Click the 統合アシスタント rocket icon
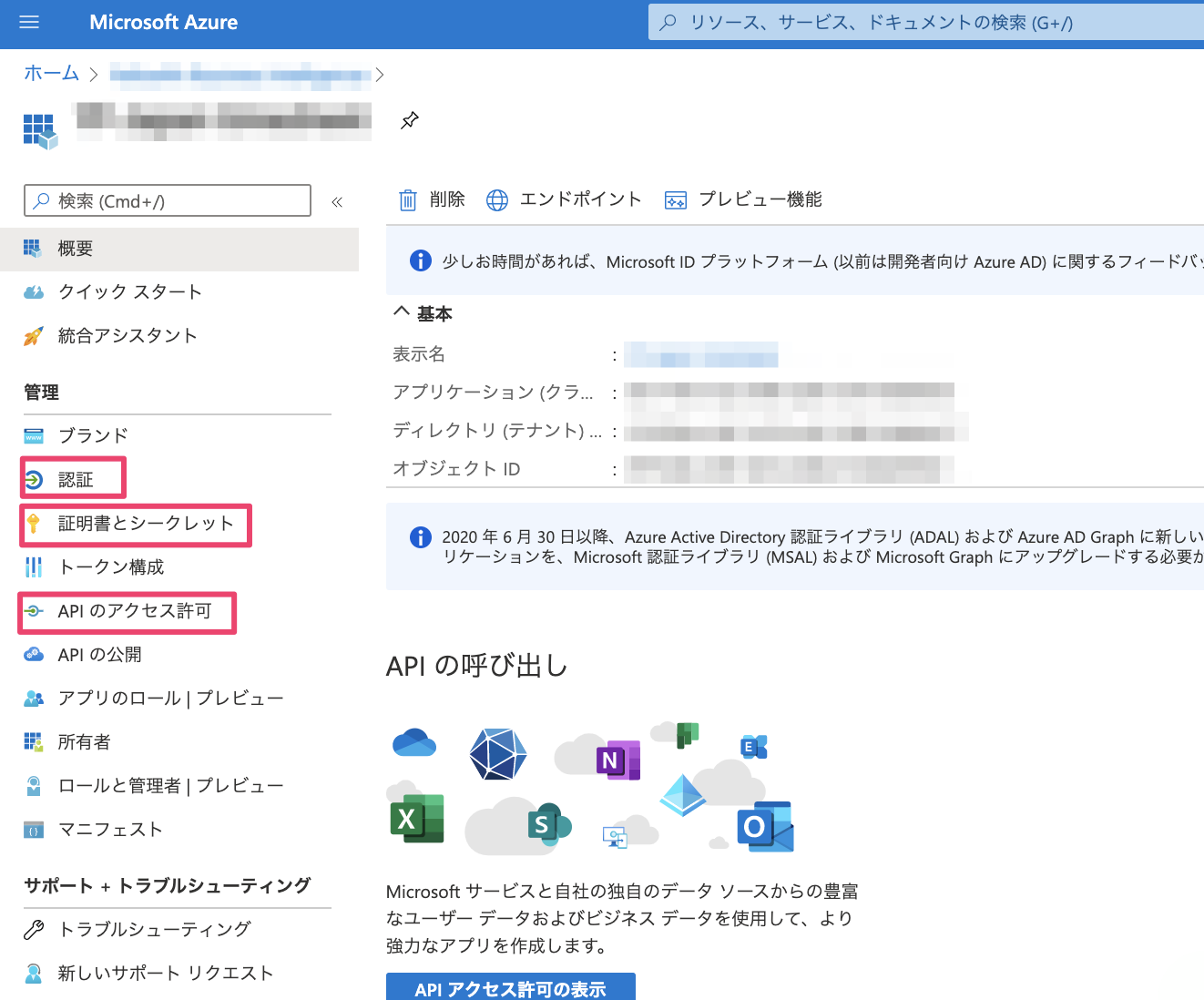The image size is (1204, 1000). pyautogui.click(x=33, y=336)
